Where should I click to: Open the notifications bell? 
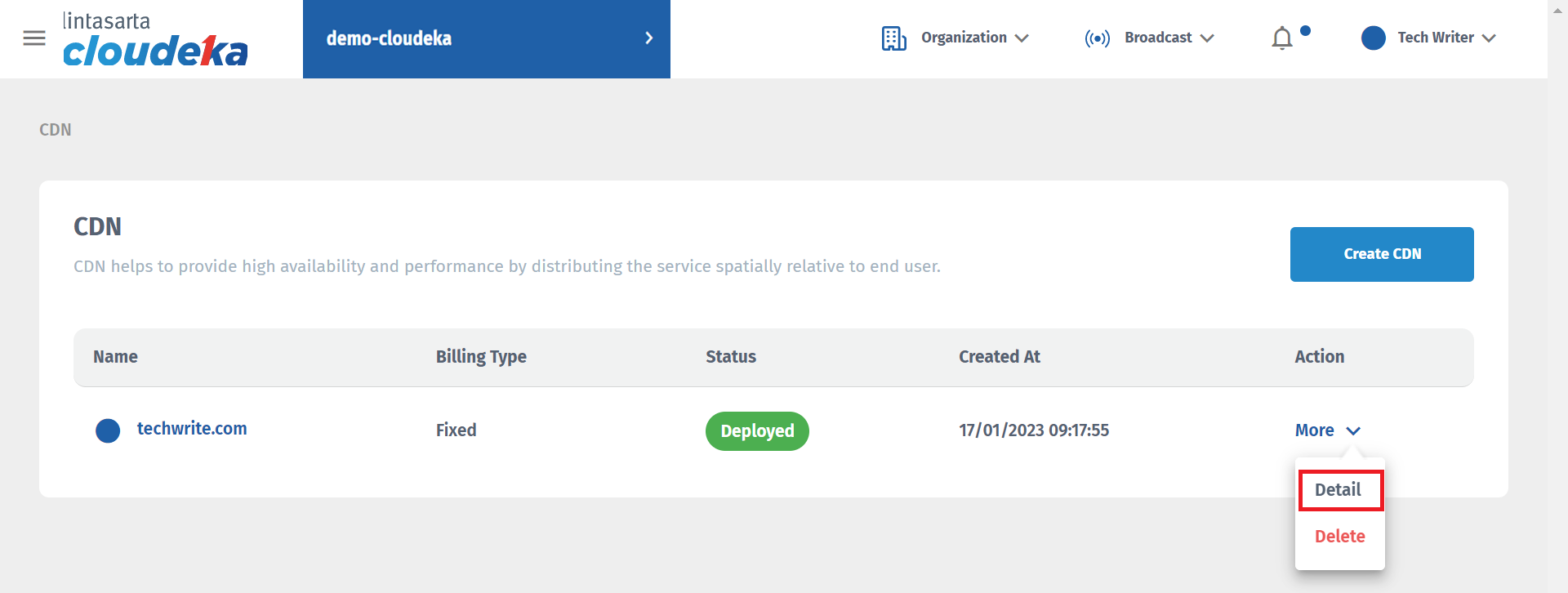pos(1282,38)
